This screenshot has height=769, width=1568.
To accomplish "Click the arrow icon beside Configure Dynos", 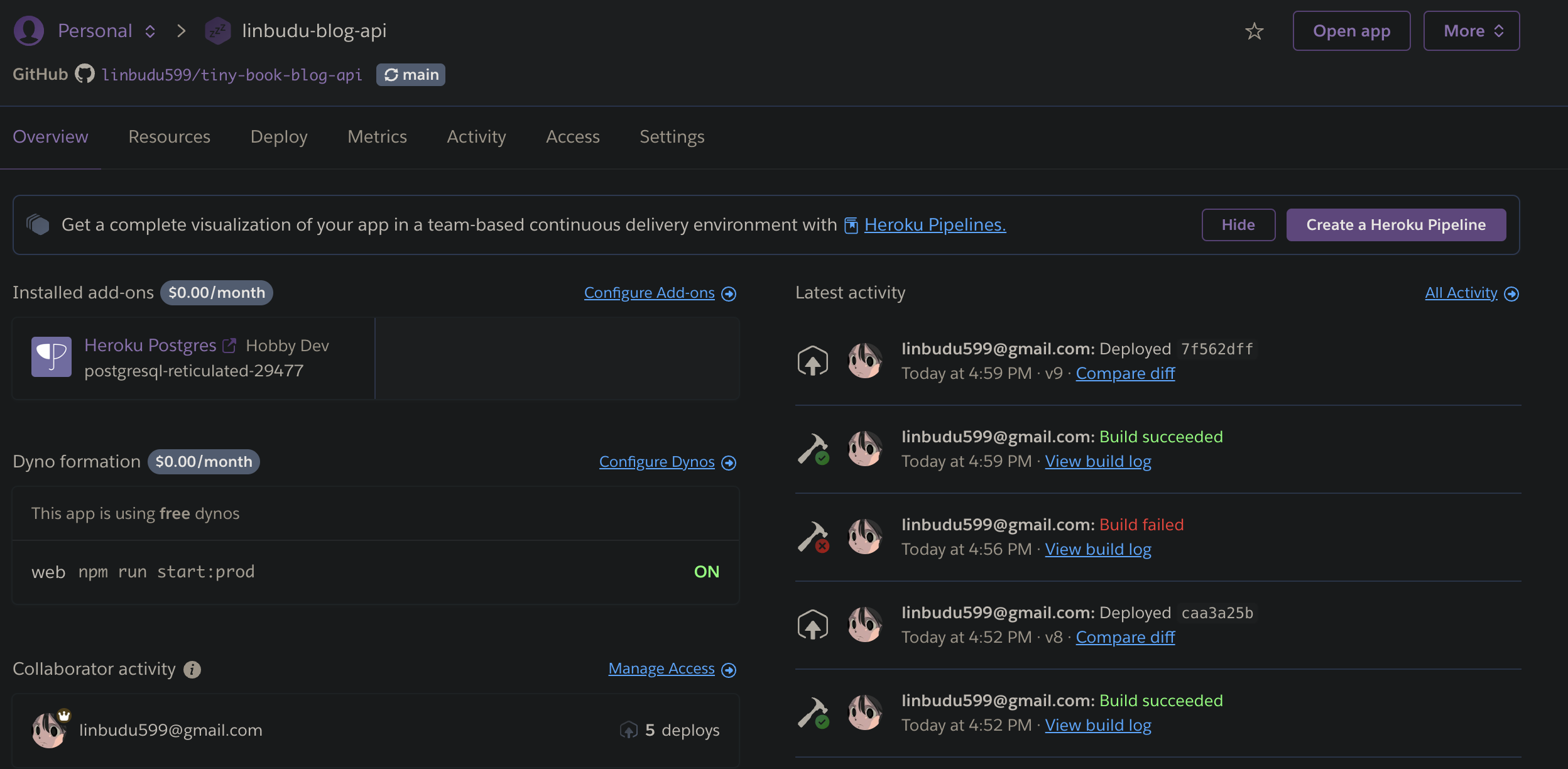I will [729, 462].
